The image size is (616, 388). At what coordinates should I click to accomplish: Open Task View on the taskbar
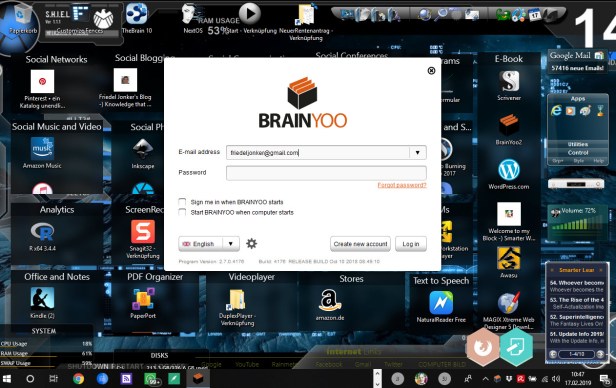coord(53,379)
